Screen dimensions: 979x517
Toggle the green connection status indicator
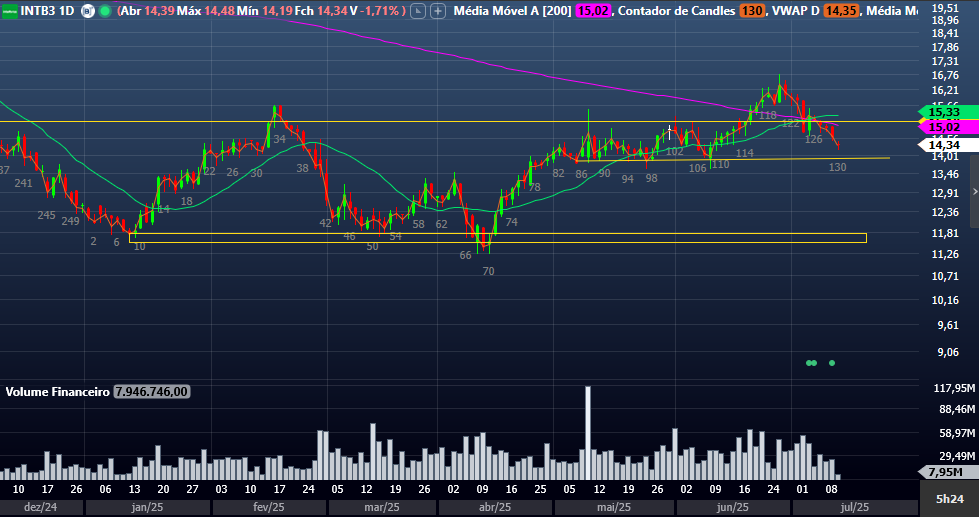(105, 11)
